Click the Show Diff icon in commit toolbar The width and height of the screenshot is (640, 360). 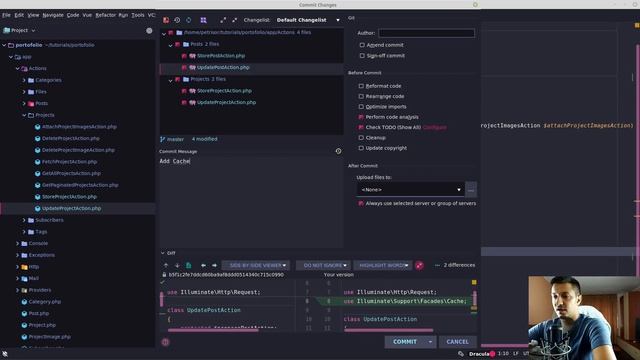[x=166, y=20]
